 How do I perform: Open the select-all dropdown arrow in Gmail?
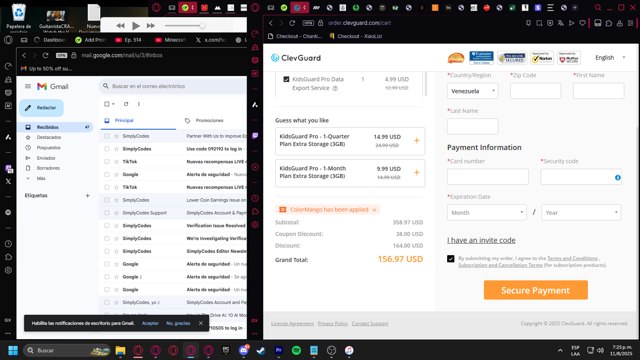113,104
